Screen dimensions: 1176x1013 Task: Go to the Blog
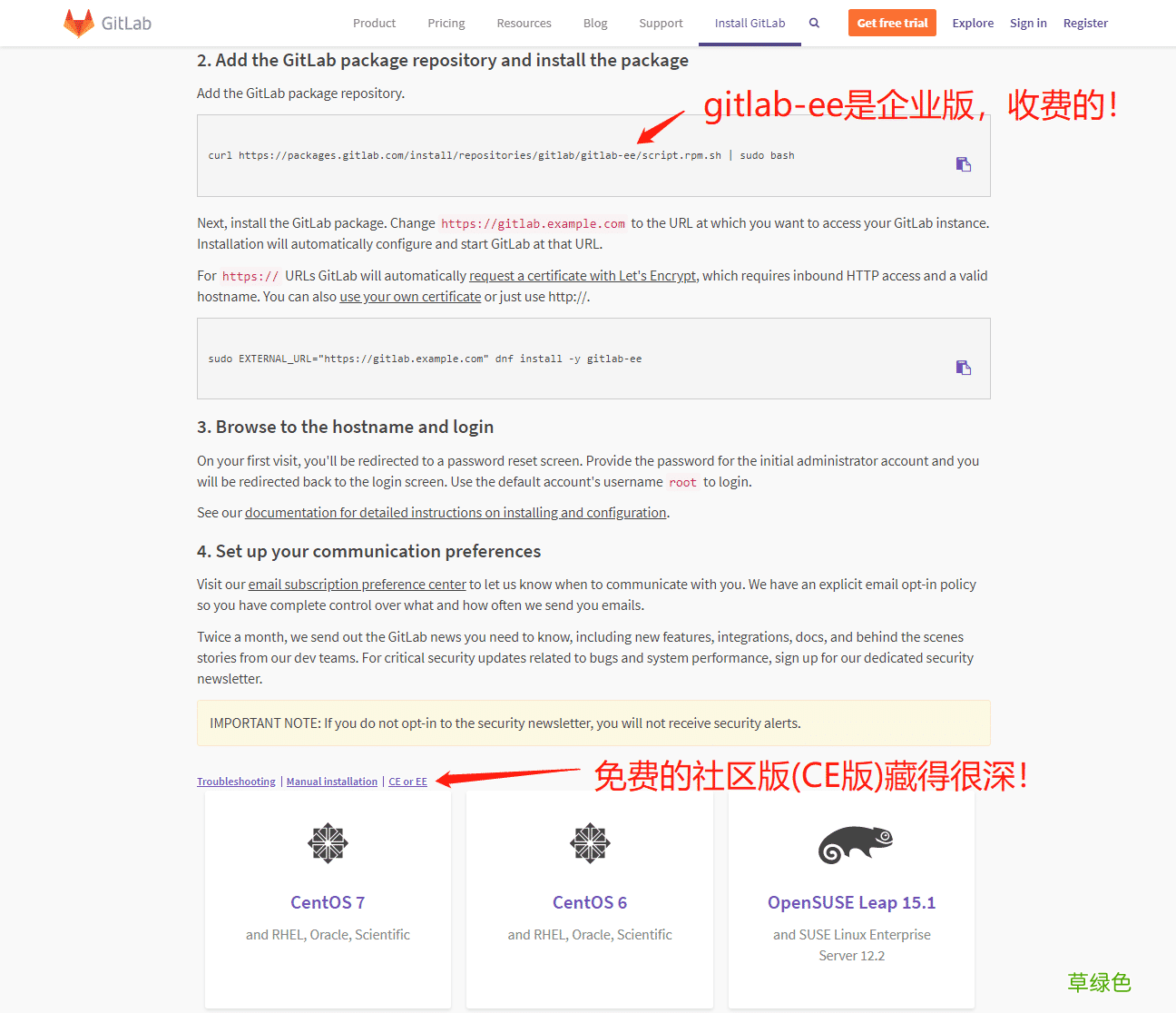[x=595, y=23]
